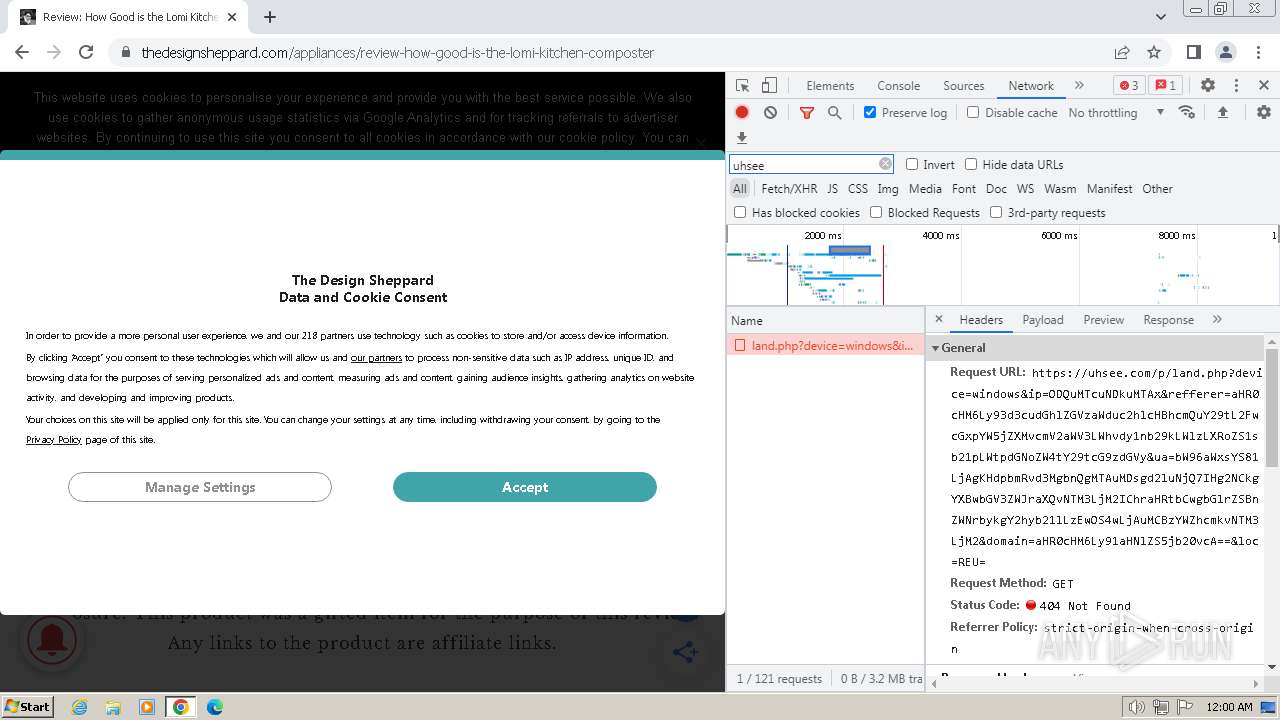This screenshot has height=720, width=1280.
Task: Click the error count badge showing 3
Action: (1129, 86)
